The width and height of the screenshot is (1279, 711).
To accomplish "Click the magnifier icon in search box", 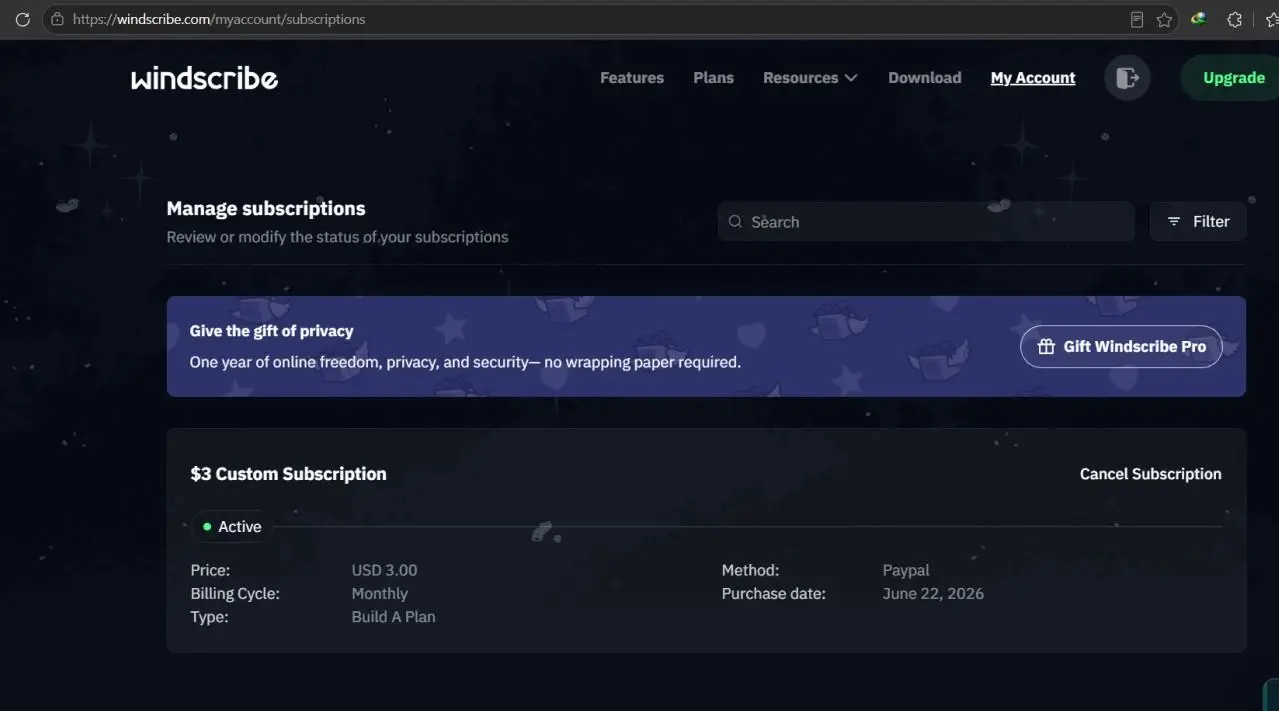I will point(735,222).
